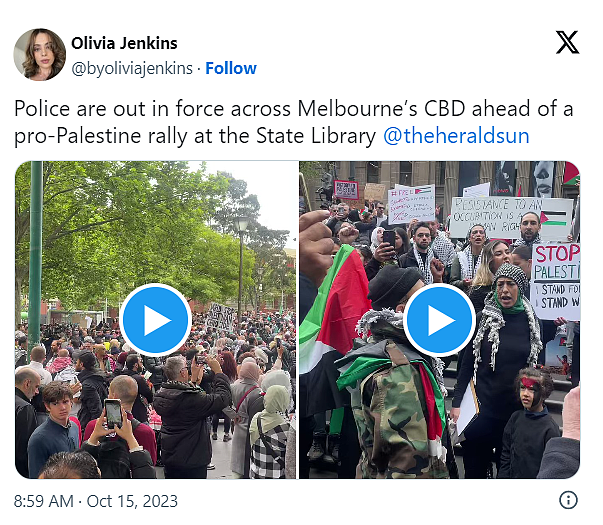This screenshot has width=603, height=525.
Task: Click the Olivia Jenkins display name
Action: (124, 43)
